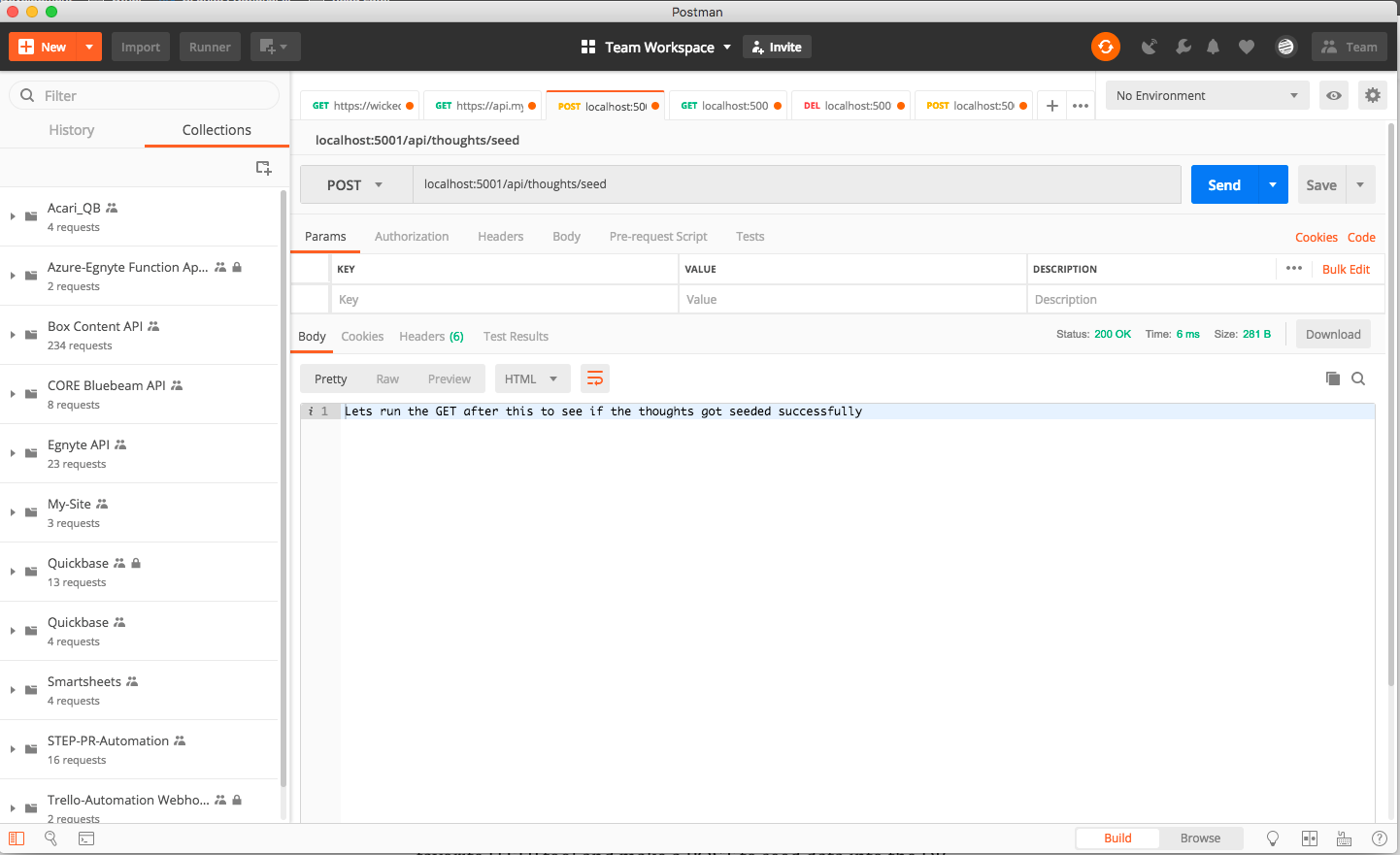Viewport: 1400px width, 855px height.
Task: Expand the Smartsheets collection
Action: pyautogui.click(x=13, y=690)
